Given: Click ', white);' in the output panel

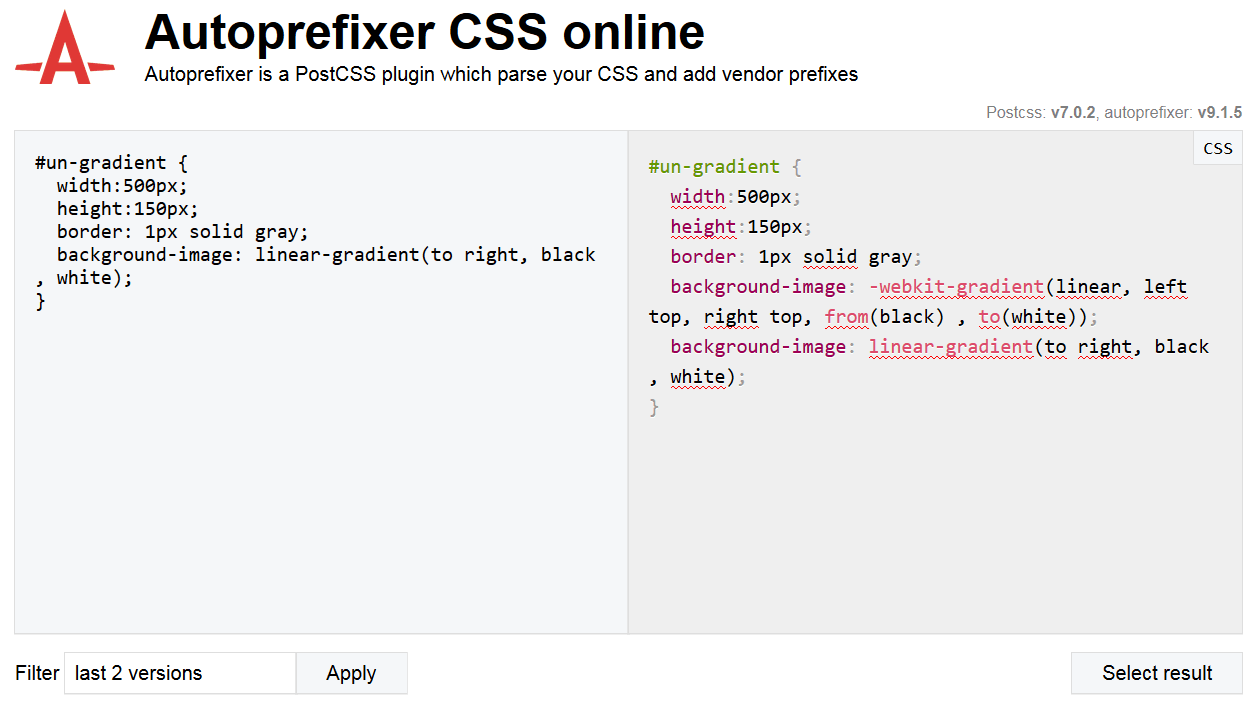Looking at the screenshot, I should point(697,377).
